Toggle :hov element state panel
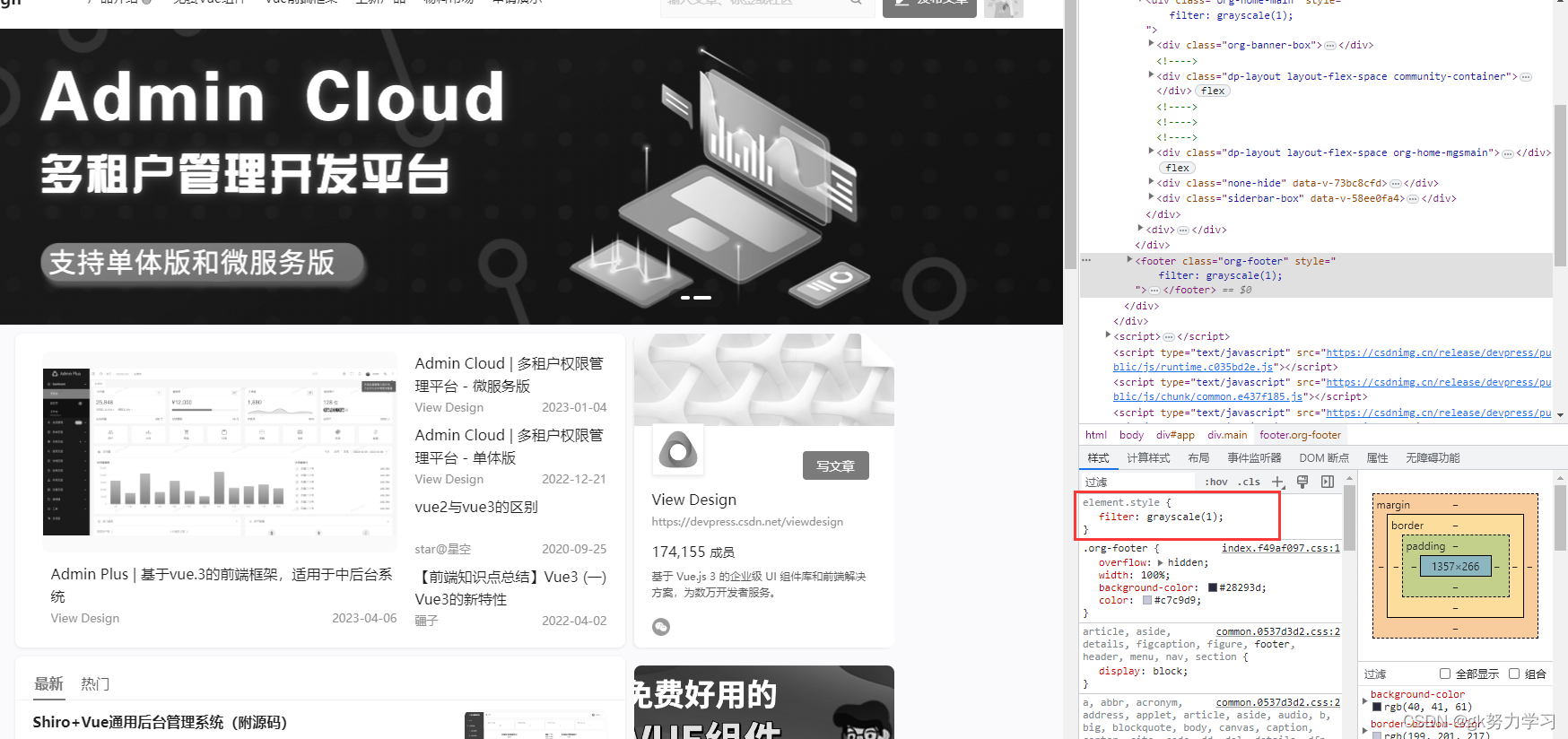The image size is (1568, 739). pyautogui.click(x=1216, y=482)
